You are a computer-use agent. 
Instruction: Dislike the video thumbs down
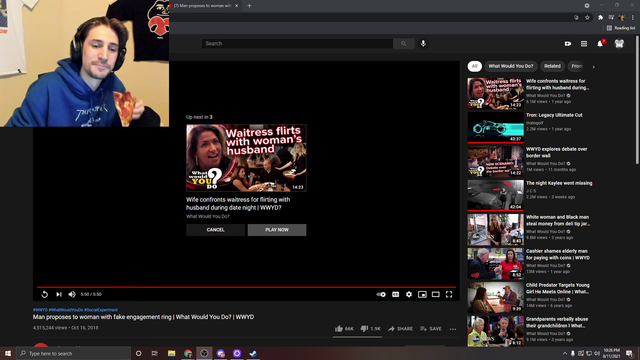pos(371,329)
